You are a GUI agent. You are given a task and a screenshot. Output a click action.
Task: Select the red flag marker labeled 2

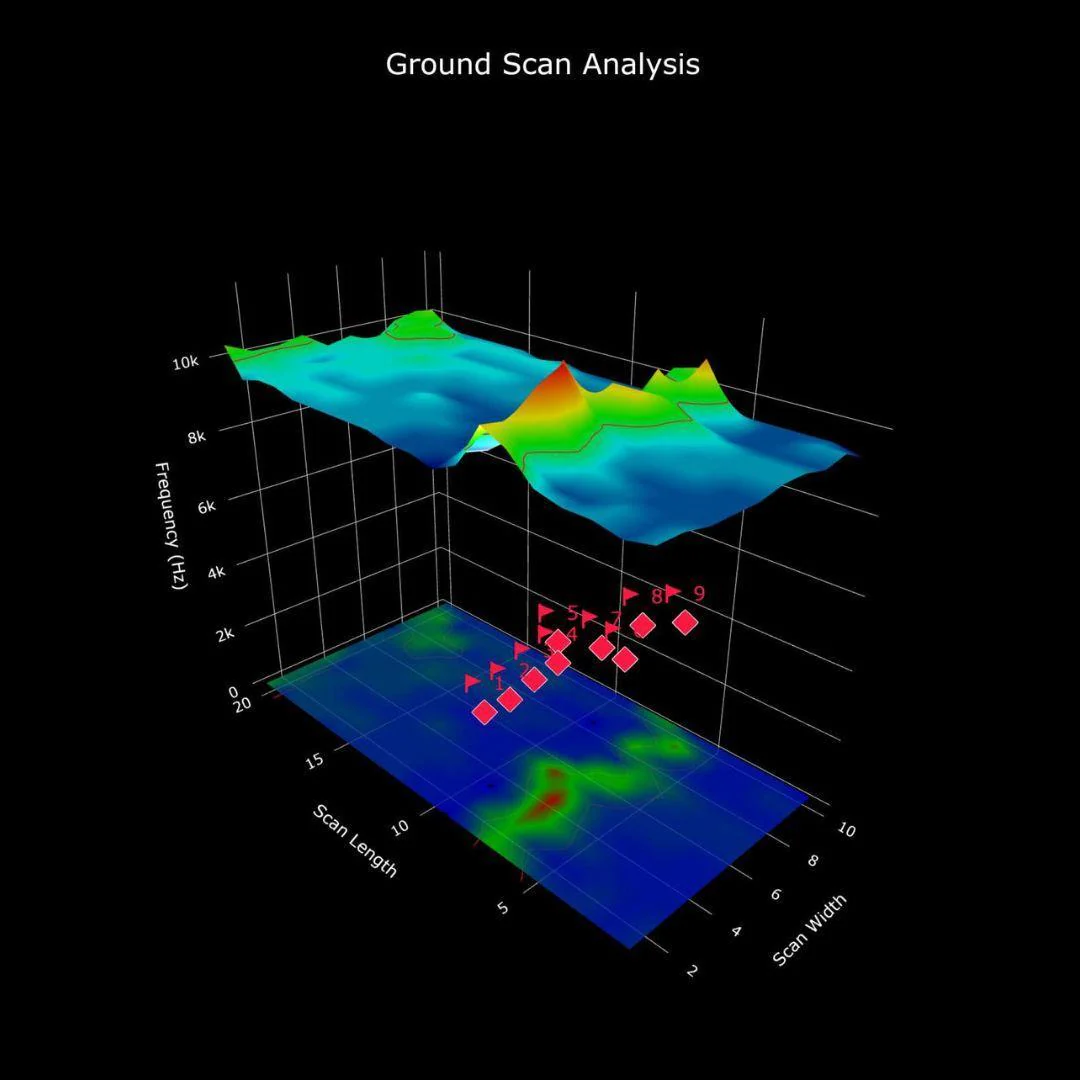[497, 670]
